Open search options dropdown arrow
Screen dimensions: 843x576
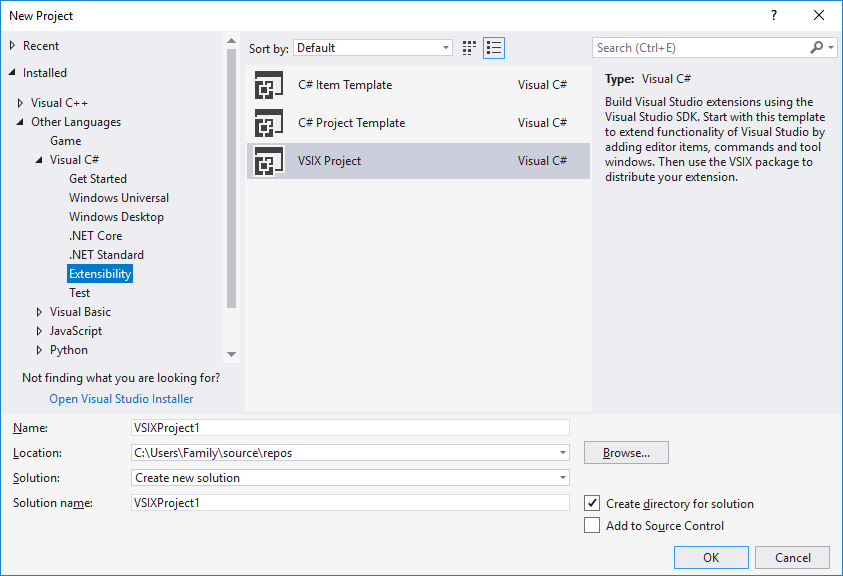[831, 48]
